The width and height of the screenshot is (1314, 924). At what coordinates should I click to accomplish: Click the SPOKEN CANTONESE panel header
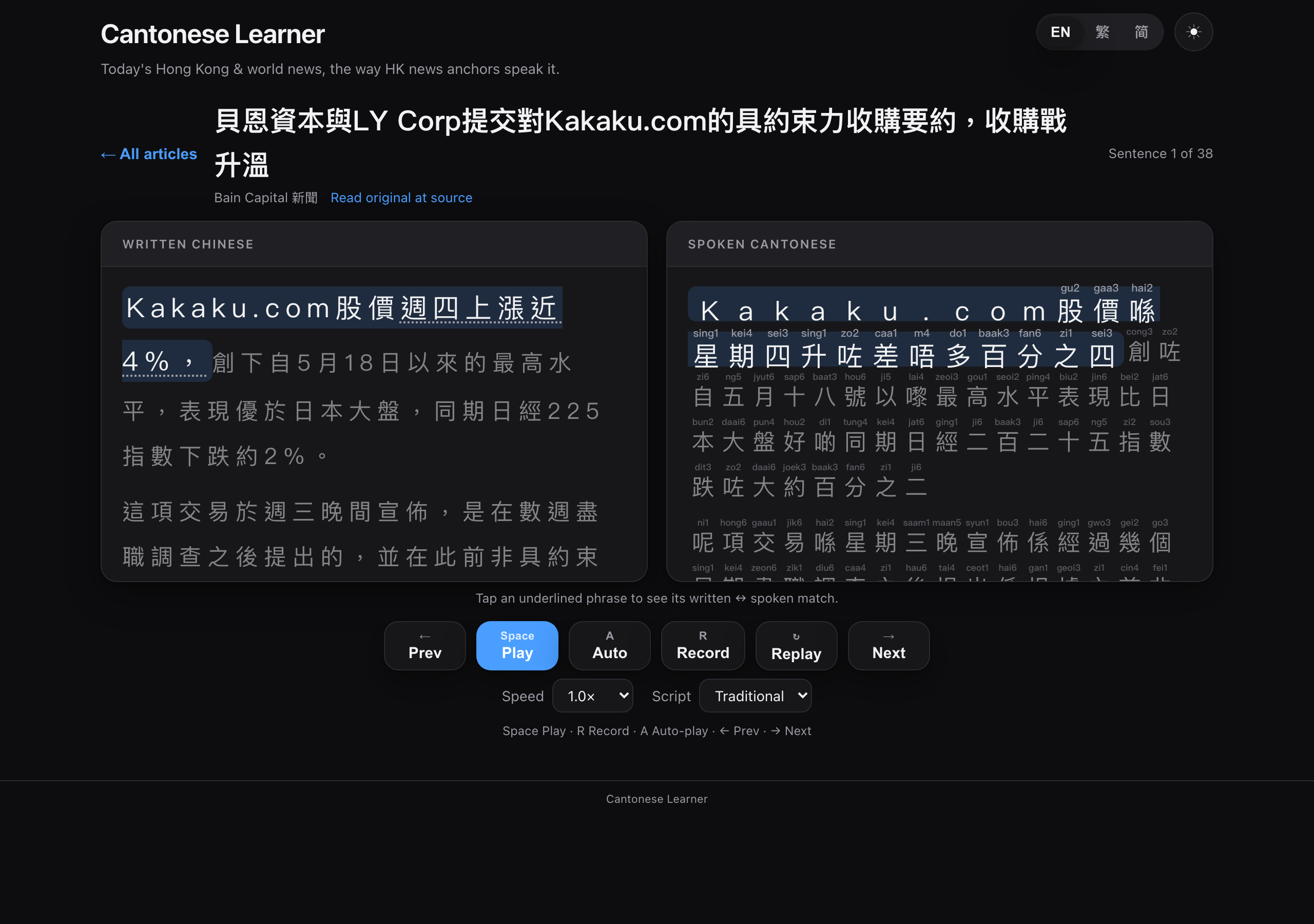[x=762, y=244]
